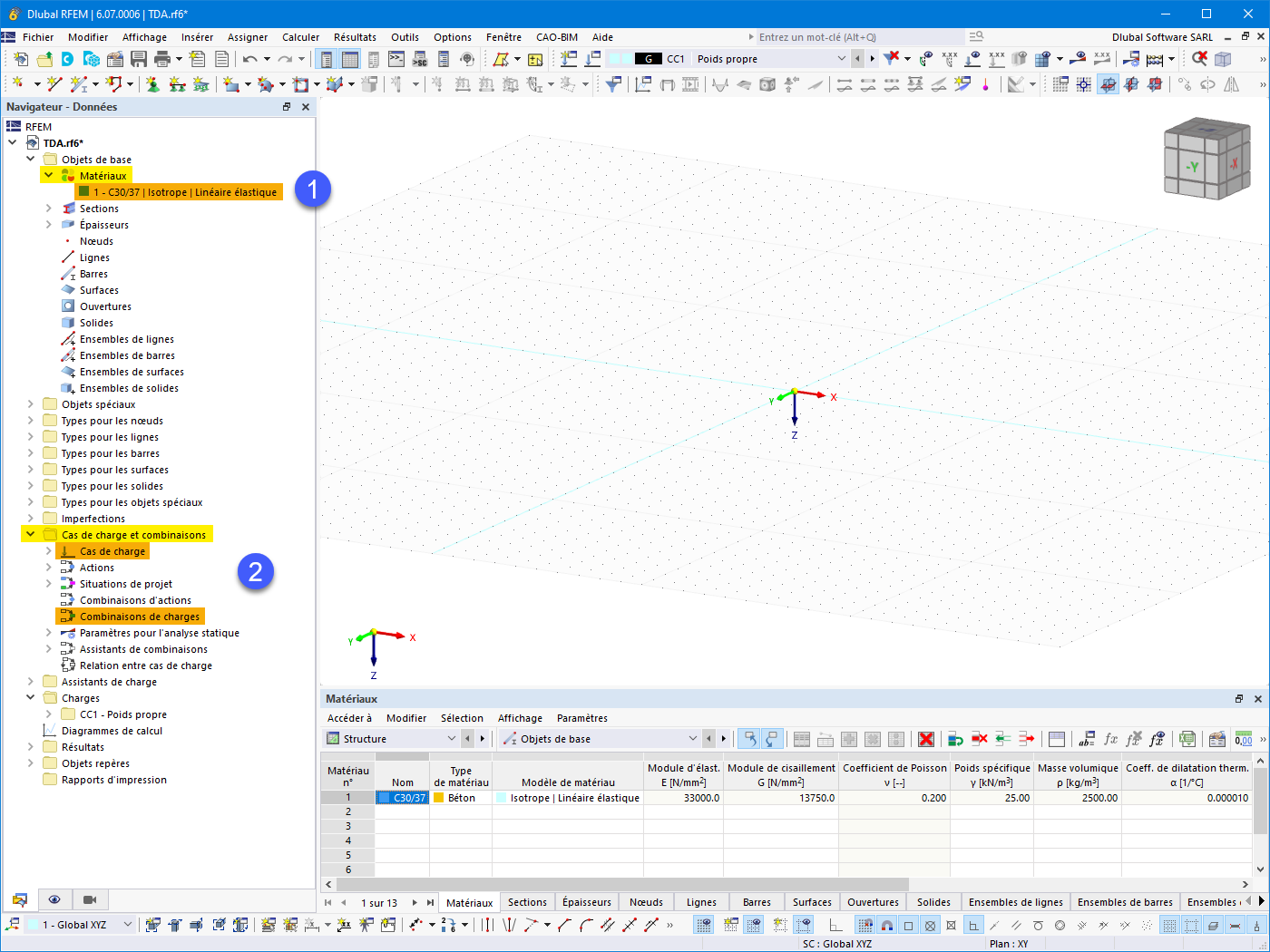
Task: Click the C30/37 colored material swatch in the table
Action: (386, 797)
